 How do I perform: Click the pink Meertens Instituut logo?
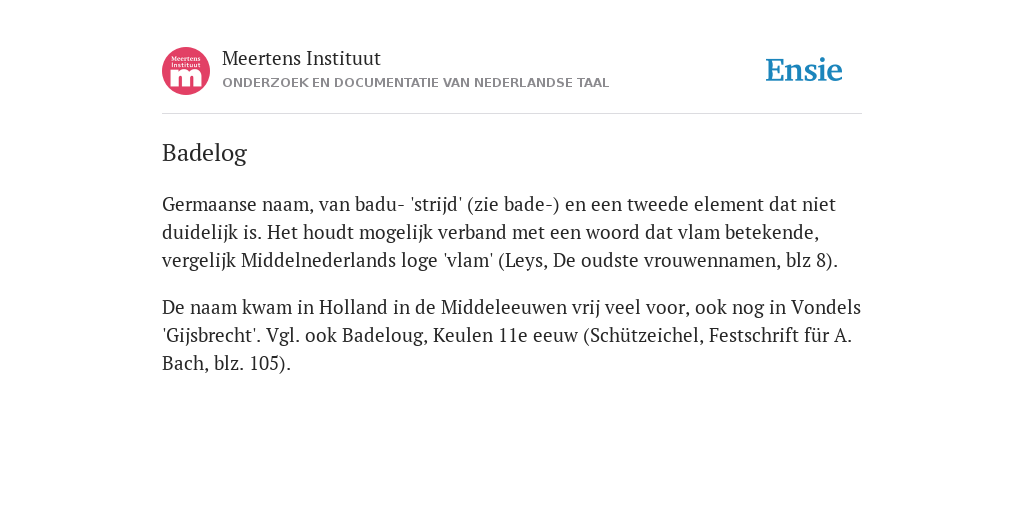click(x=186, y=71)
